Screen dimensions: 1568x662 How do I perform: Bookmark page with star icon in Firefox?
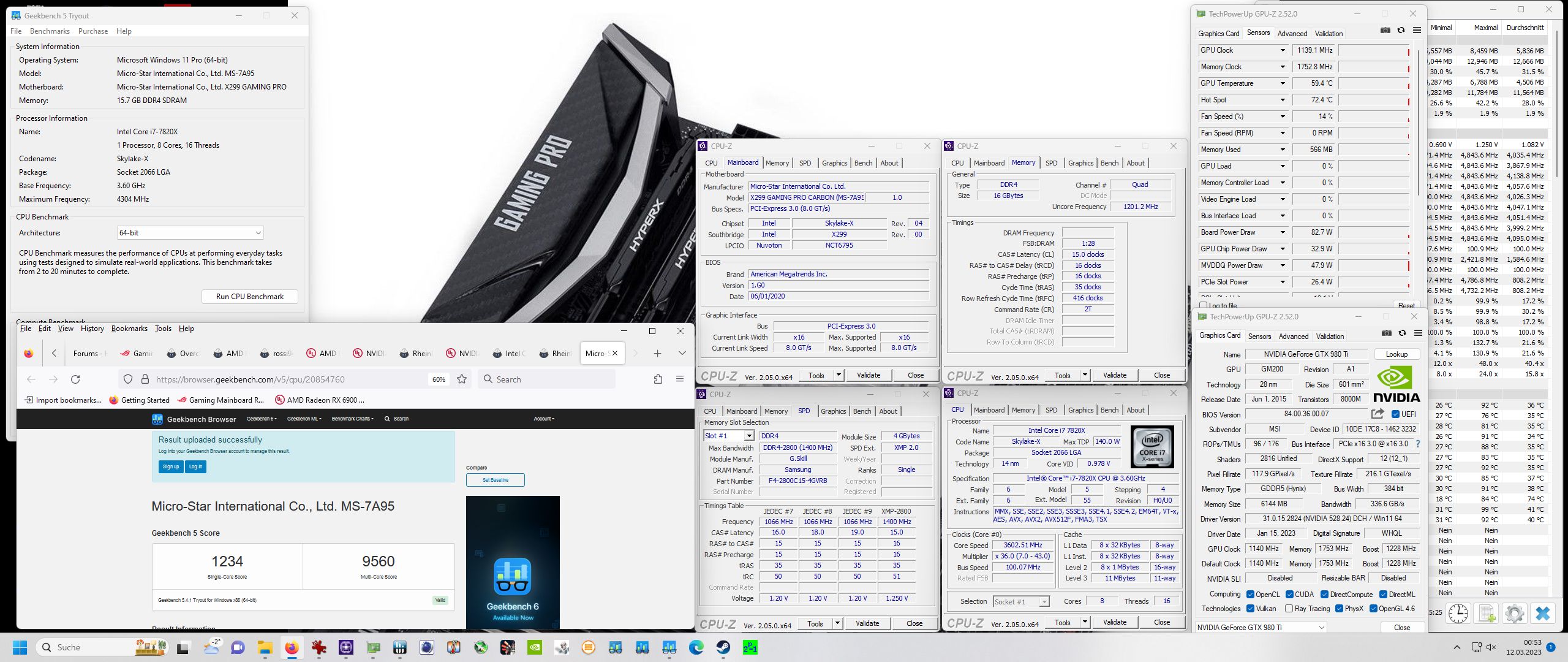(462, 379)
